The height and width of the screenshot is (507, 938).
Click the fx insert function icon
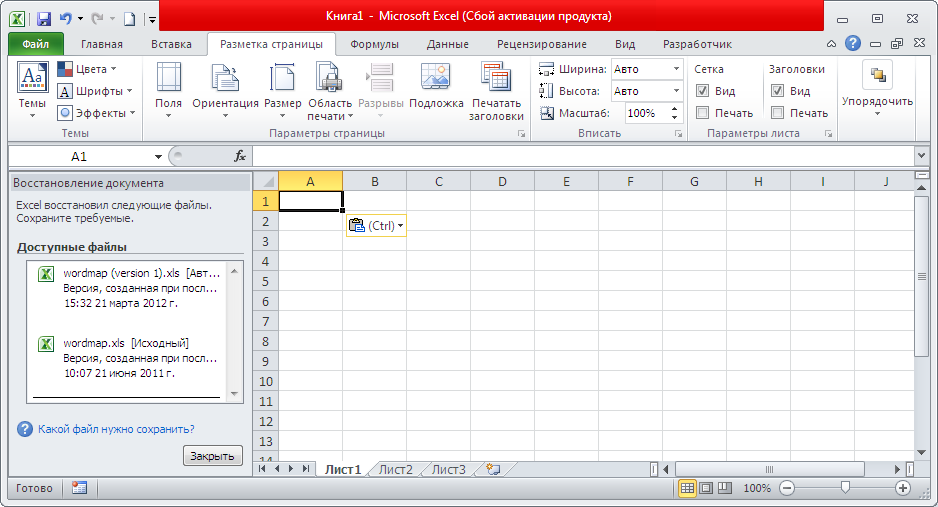(x=239, y=156)
